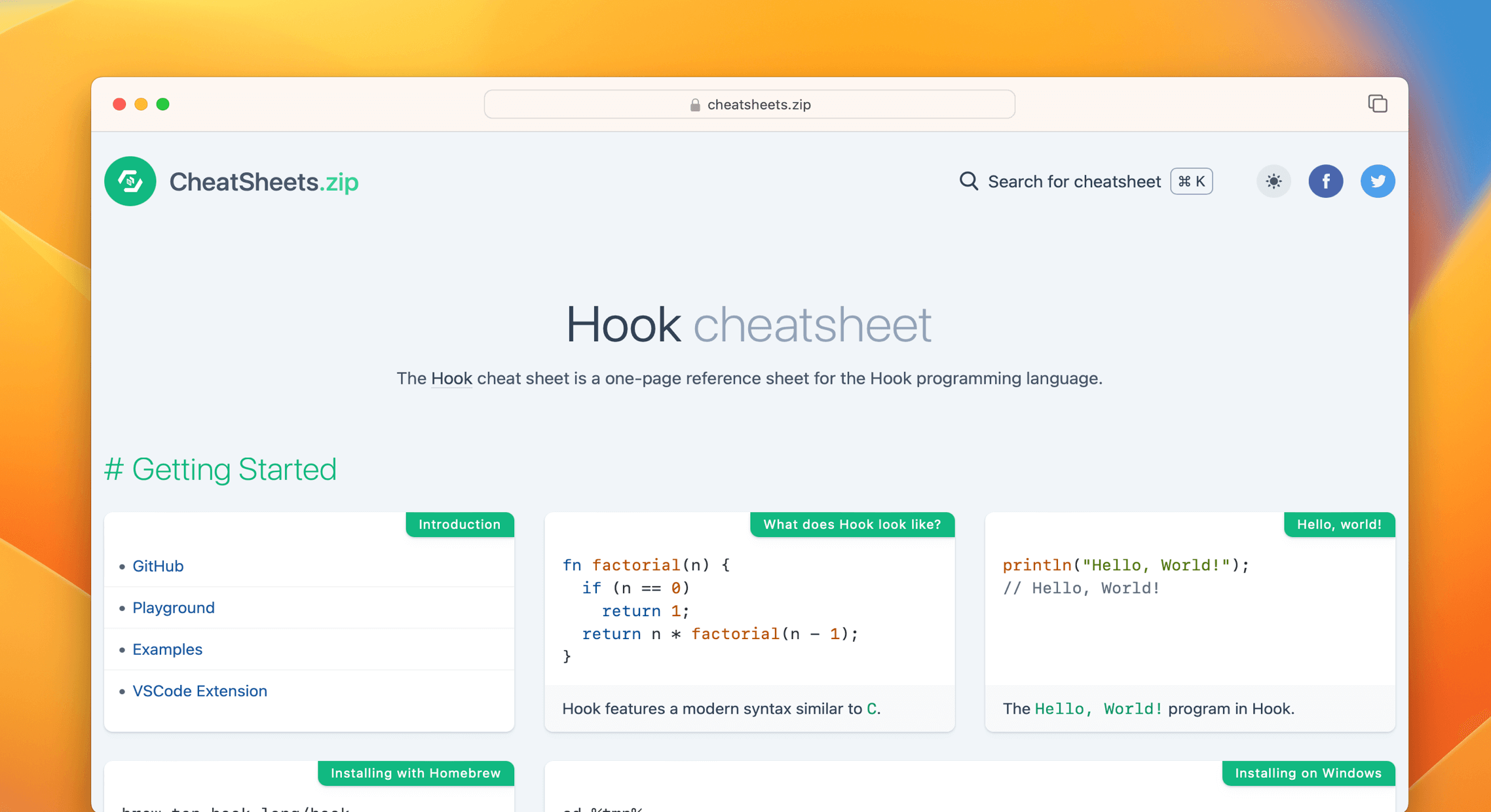
Task: Open the Facebook page icon
Action: point(1326,181)
